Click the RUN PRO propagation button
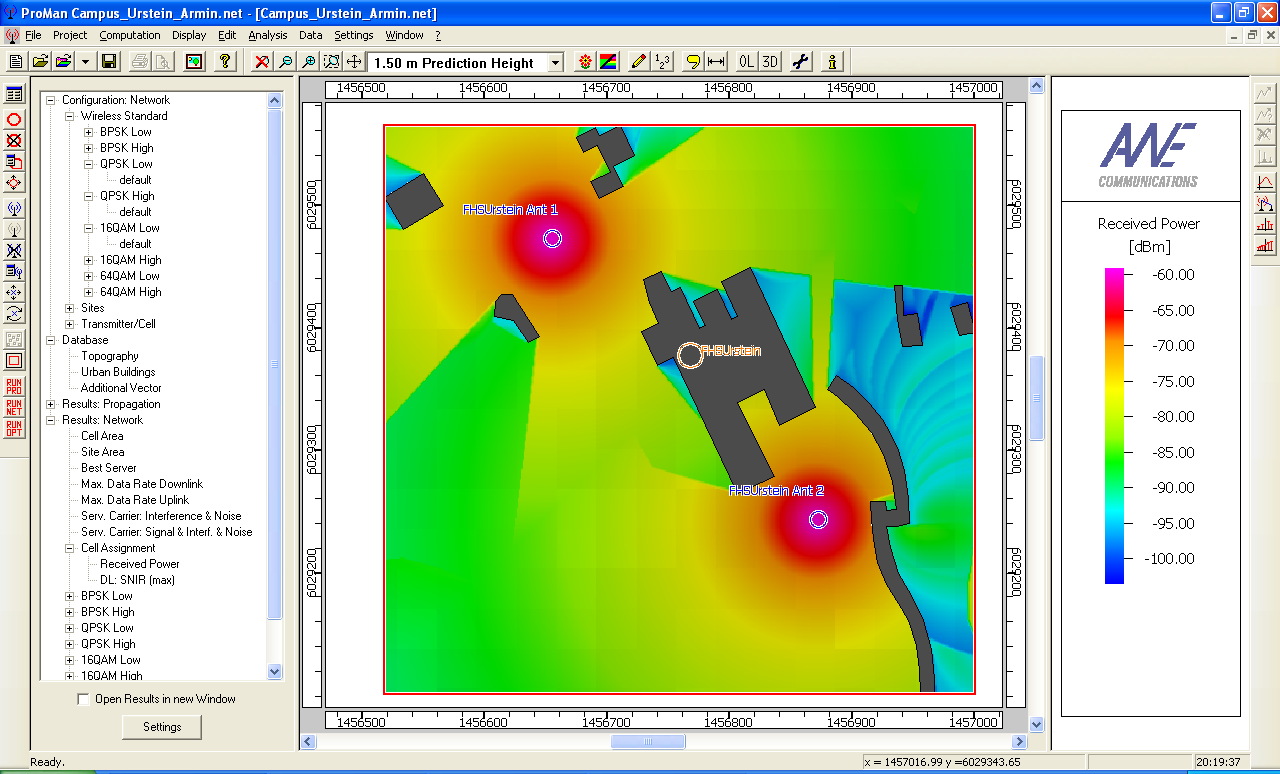The width and height of the screenshot is (1280, 774). pos(14,386)
